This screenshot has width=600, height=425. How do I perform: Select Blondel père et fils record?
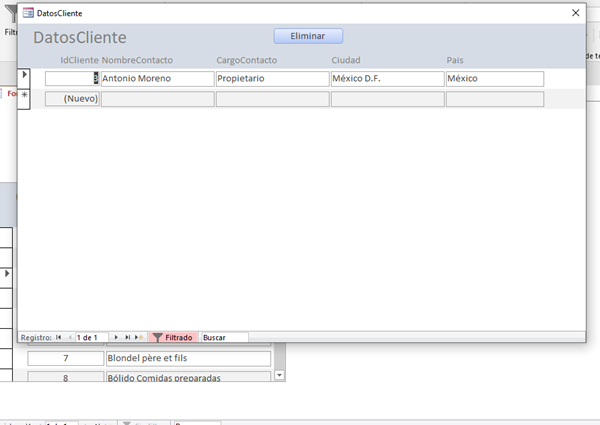pos(188,358)
